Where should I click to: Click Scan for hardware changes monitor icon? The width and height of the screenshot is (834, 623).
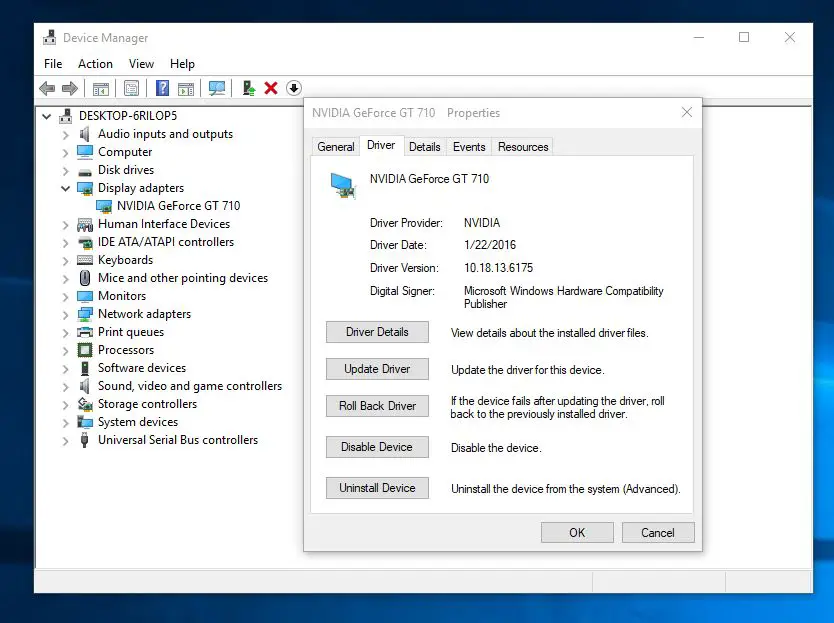[217, 88]
